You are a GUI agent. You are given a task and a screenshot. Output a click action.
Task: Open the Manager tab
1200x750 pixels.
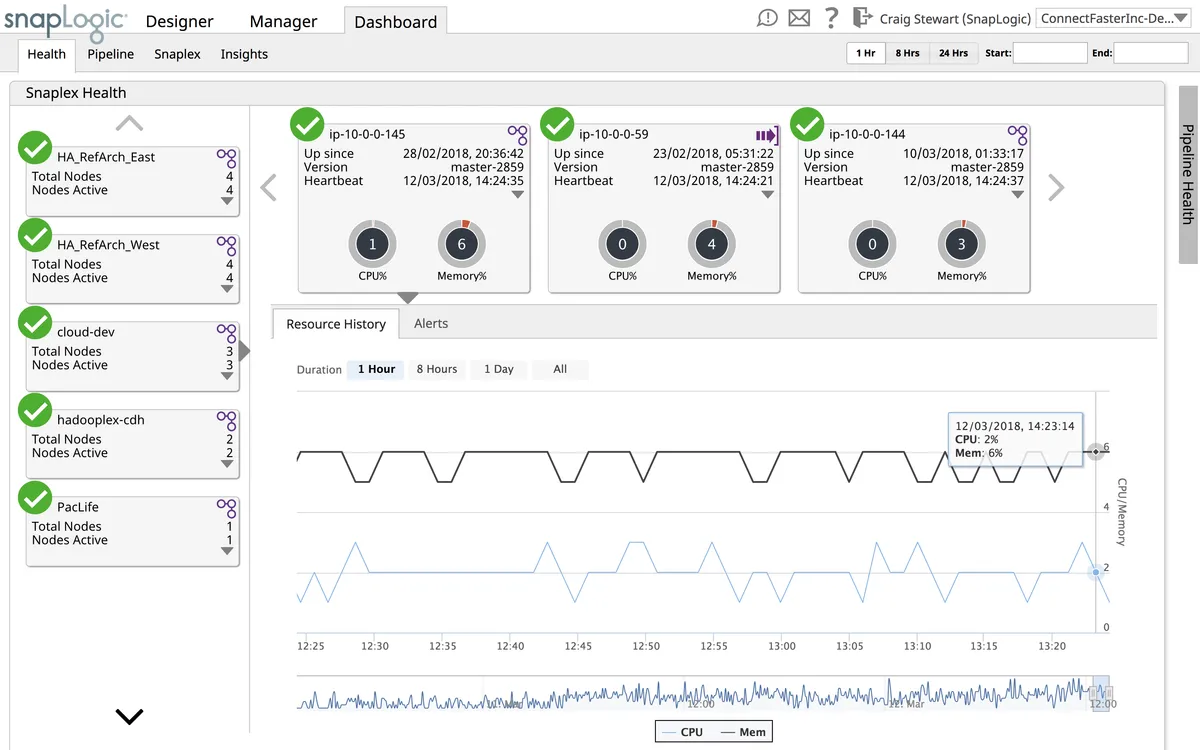[x=283, y=21]
